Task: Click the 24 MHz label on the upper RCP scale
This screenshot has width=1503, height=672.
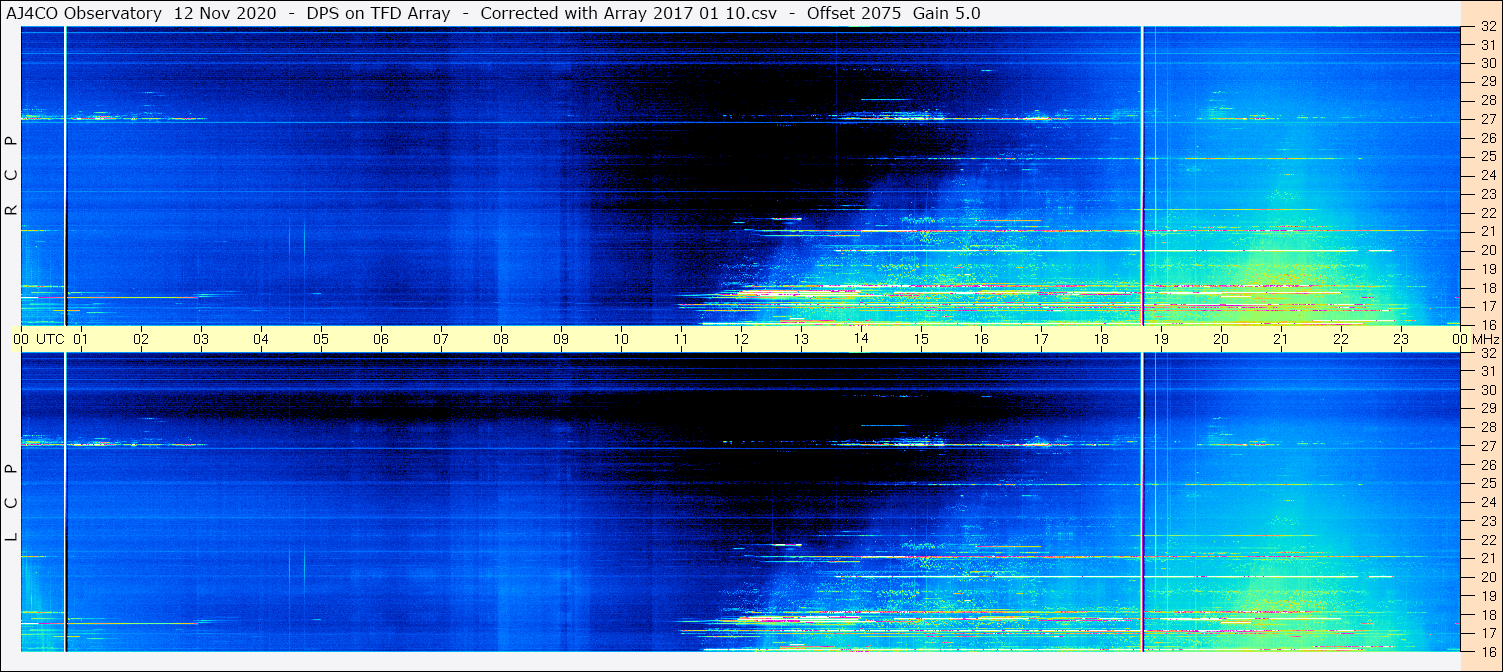Action: click(1487, 175)
